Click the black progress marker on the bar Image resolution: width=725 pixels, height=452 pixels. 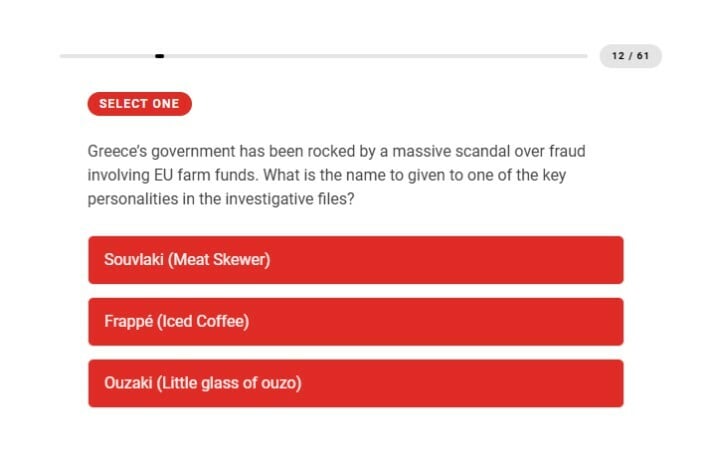(x=160, y=56)
